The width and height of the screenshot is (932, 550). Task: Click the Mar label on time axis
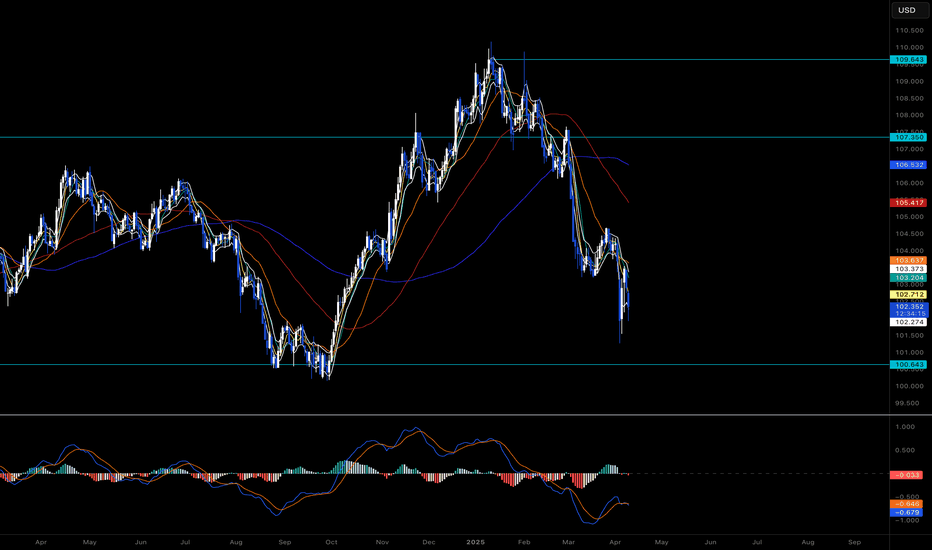tap(569, 542)
